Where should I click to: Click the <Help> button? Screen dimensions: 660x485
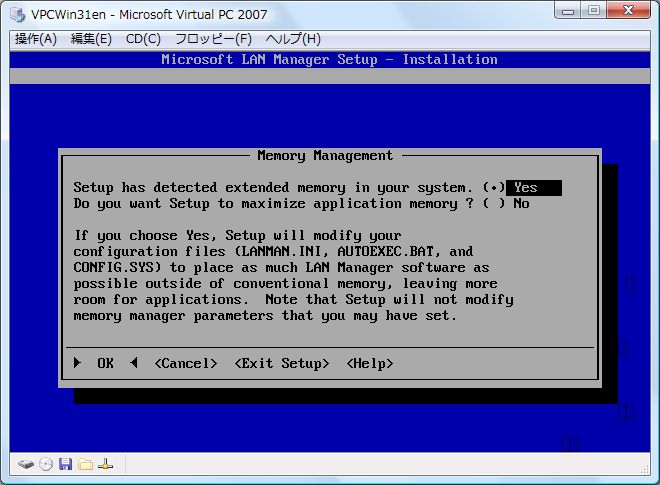click(x=370, y=363)
